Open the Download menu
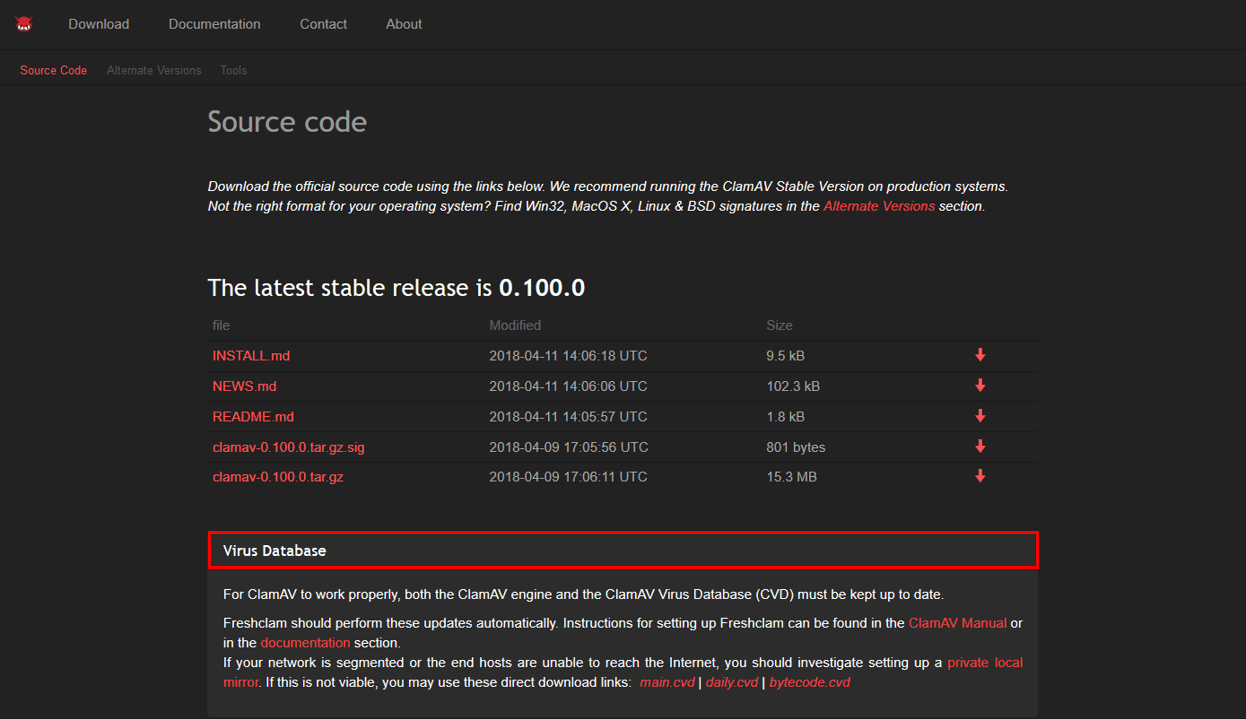Image resolution: width=1246 pixels, height=719 pixels. 98,24
